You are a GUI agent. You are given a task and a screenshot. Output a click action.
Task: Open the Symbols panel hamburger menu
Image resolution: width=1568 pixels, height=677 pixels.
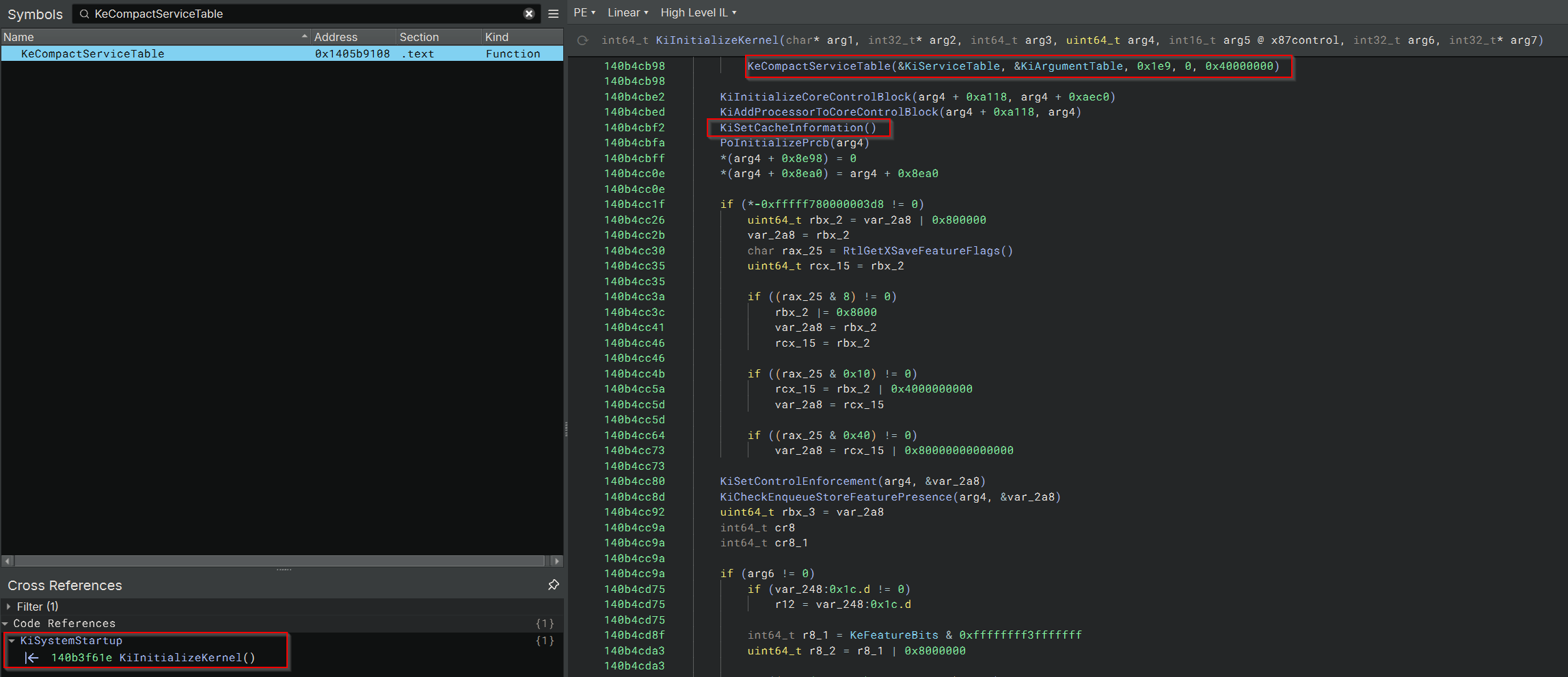554,14
